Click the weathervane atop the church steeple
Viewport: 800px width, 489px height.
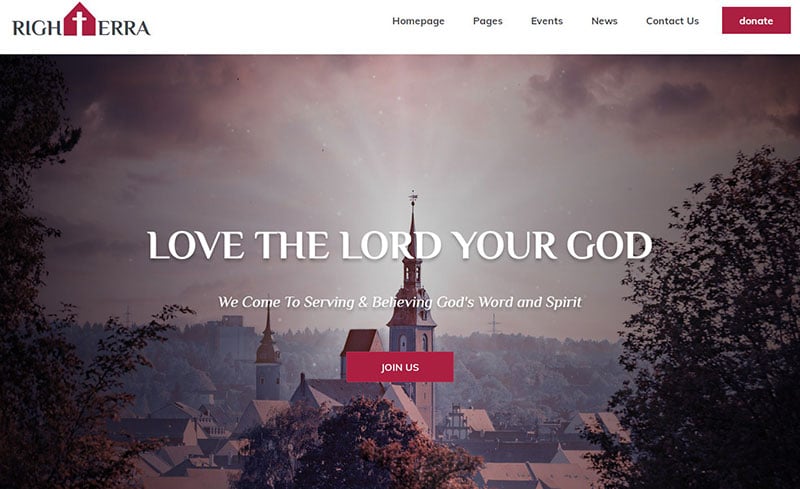pos(413,195)
